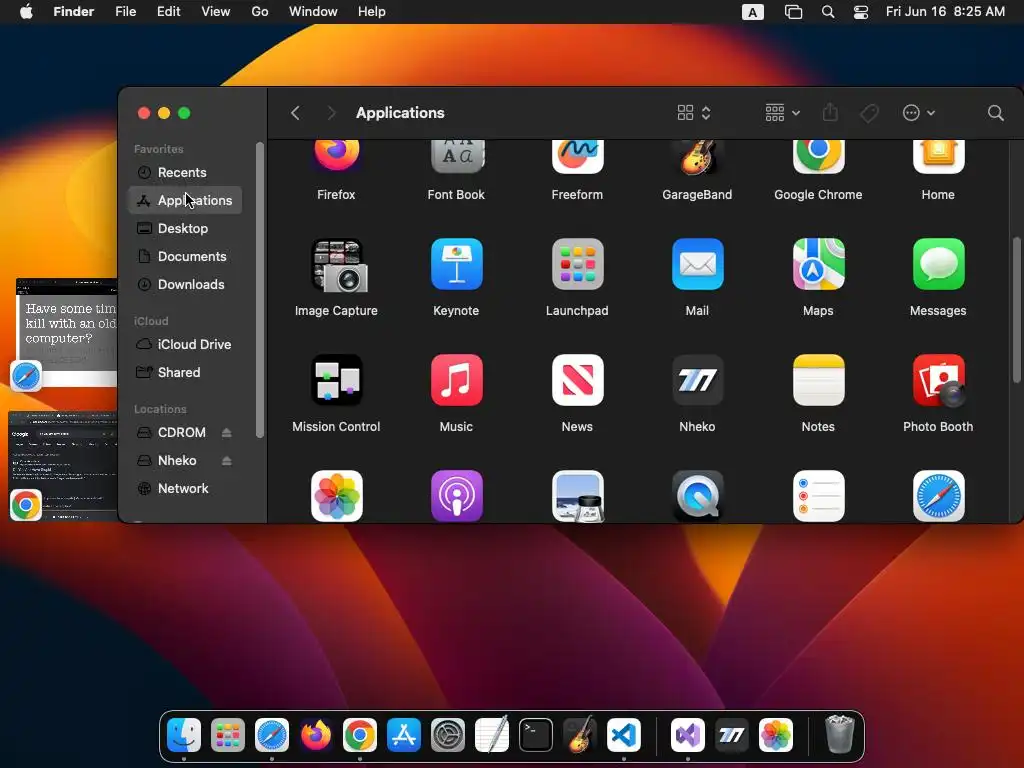1024x768 pixels.
Task: Open the Podcasts app icon
Action: coord(456,496)
